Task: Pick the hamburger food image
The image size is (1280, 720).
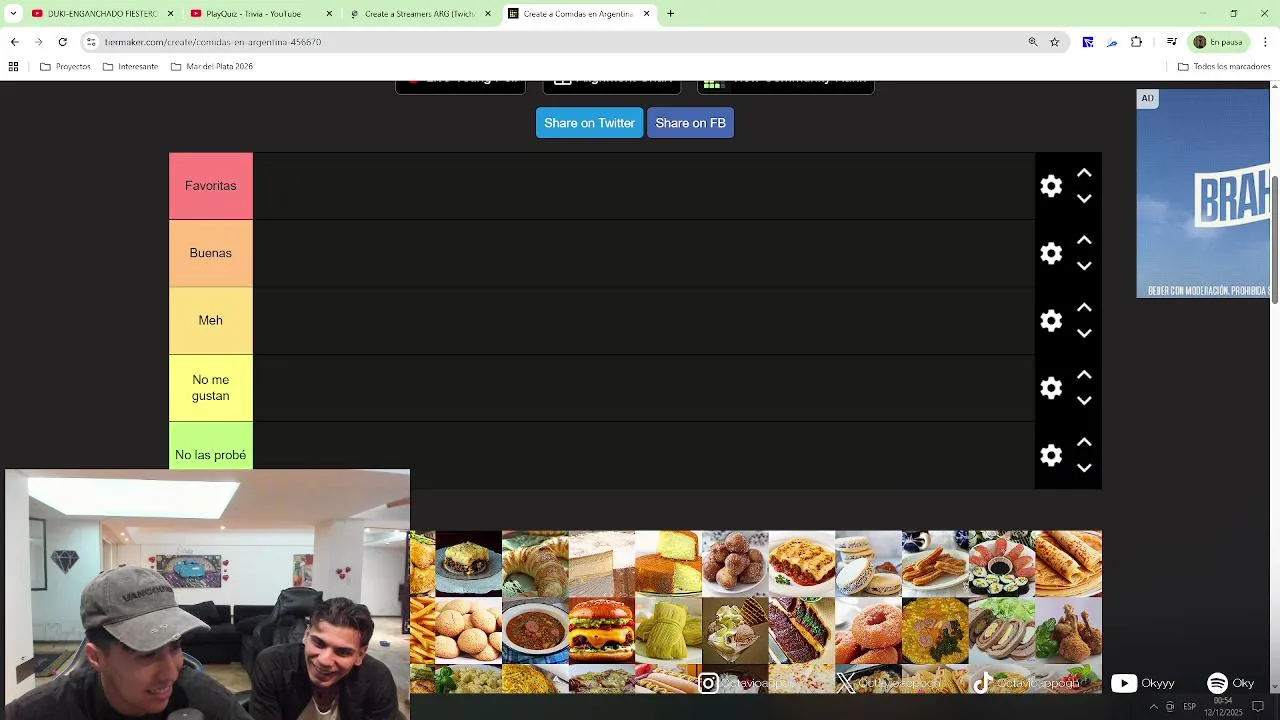Action: tap(601, 631)
